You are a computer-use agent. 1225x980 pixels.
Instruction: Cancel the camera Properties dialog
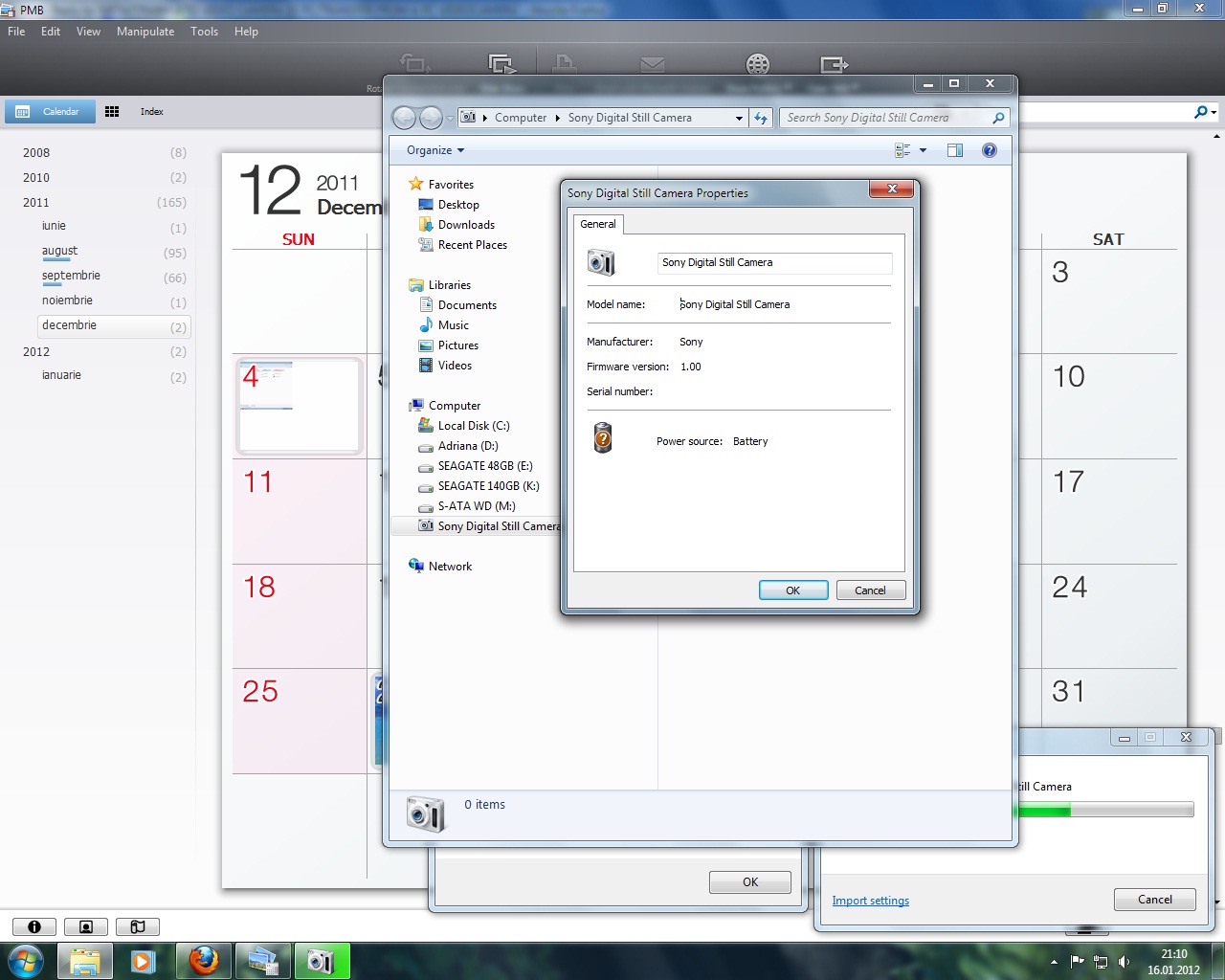[870, 590]
